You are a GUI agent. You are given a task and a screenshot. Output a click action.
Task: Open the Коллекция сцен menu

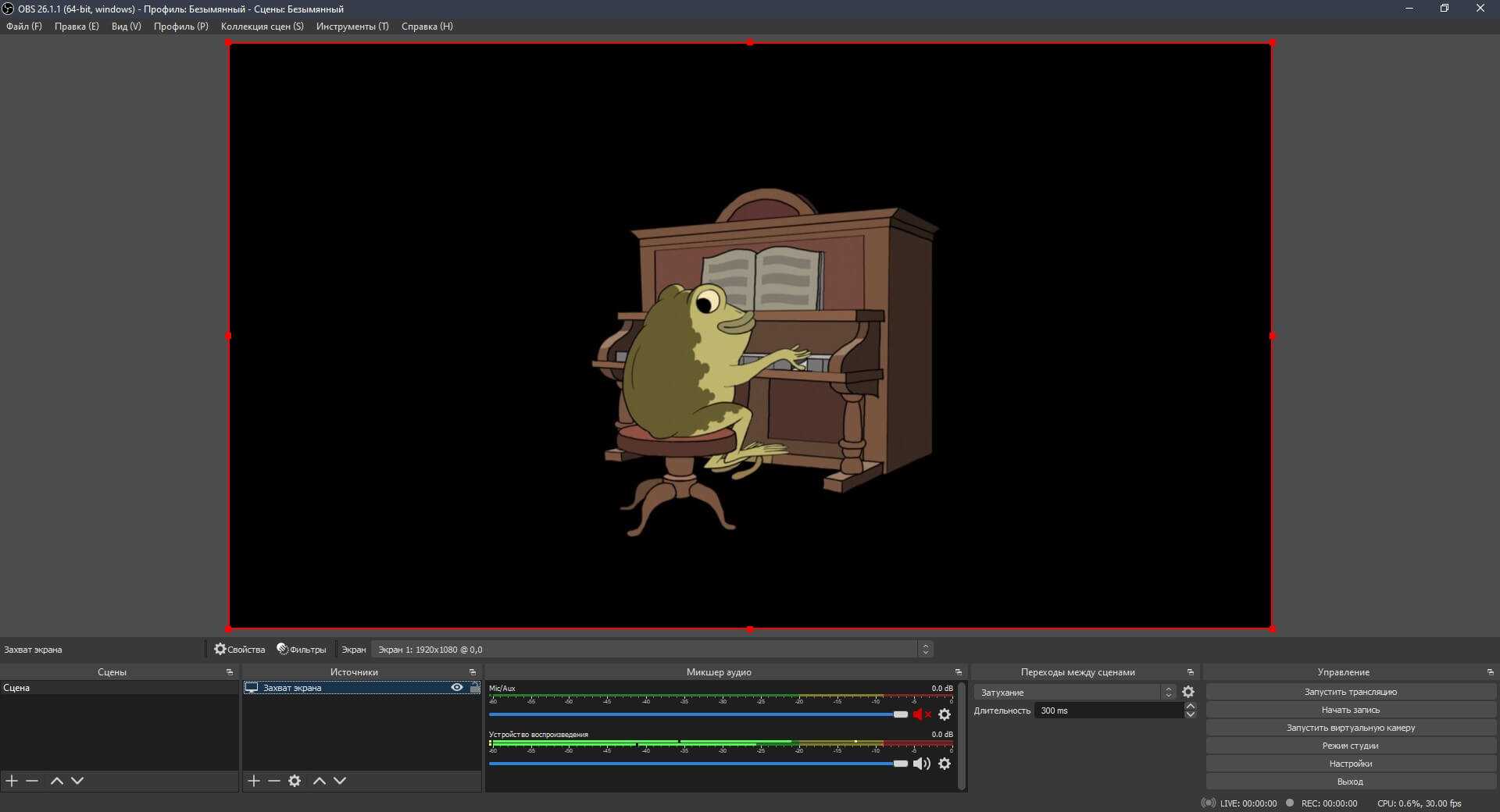click(x=262, y=27)
